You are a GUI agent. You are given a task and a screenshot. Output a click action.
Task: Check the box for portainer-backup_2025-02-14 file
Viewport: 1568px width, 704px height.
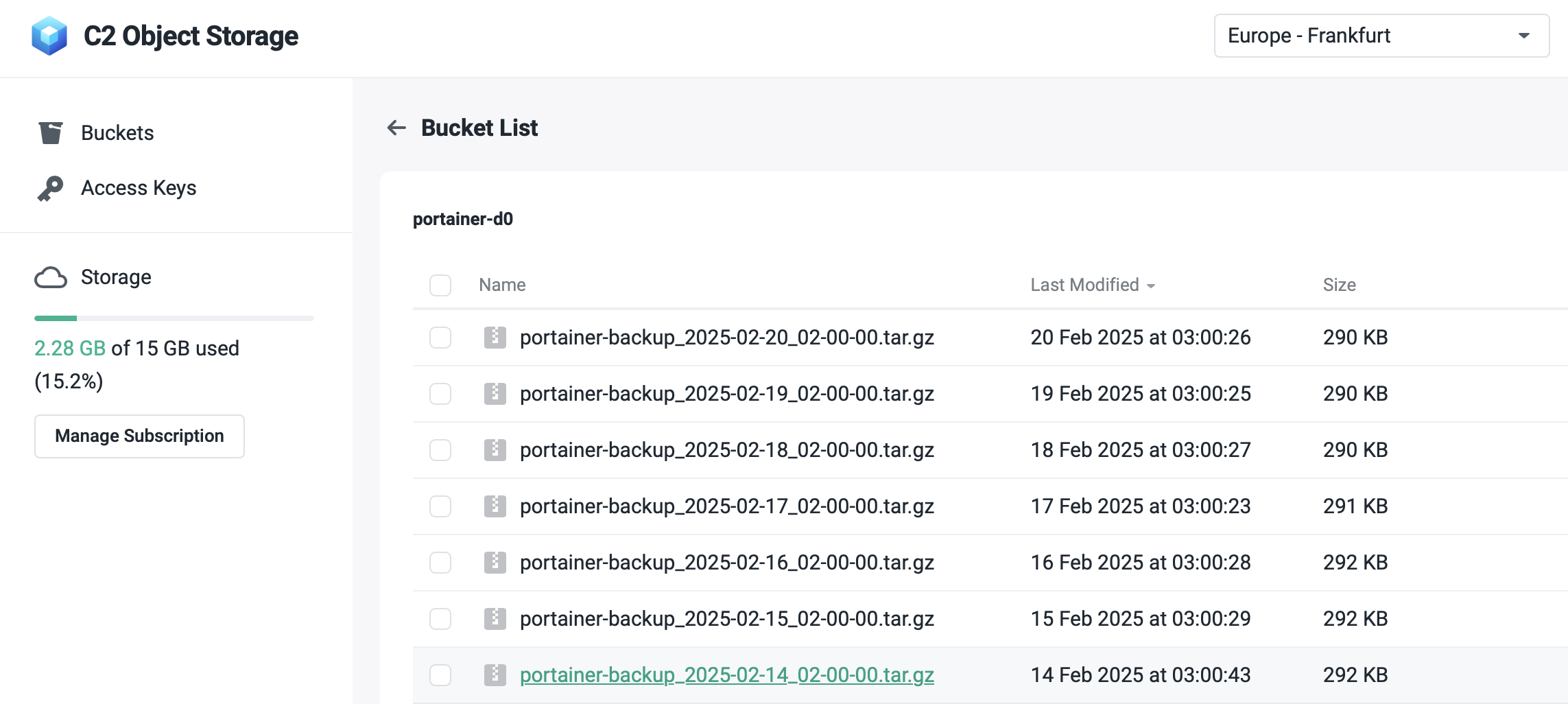(440, 675)
